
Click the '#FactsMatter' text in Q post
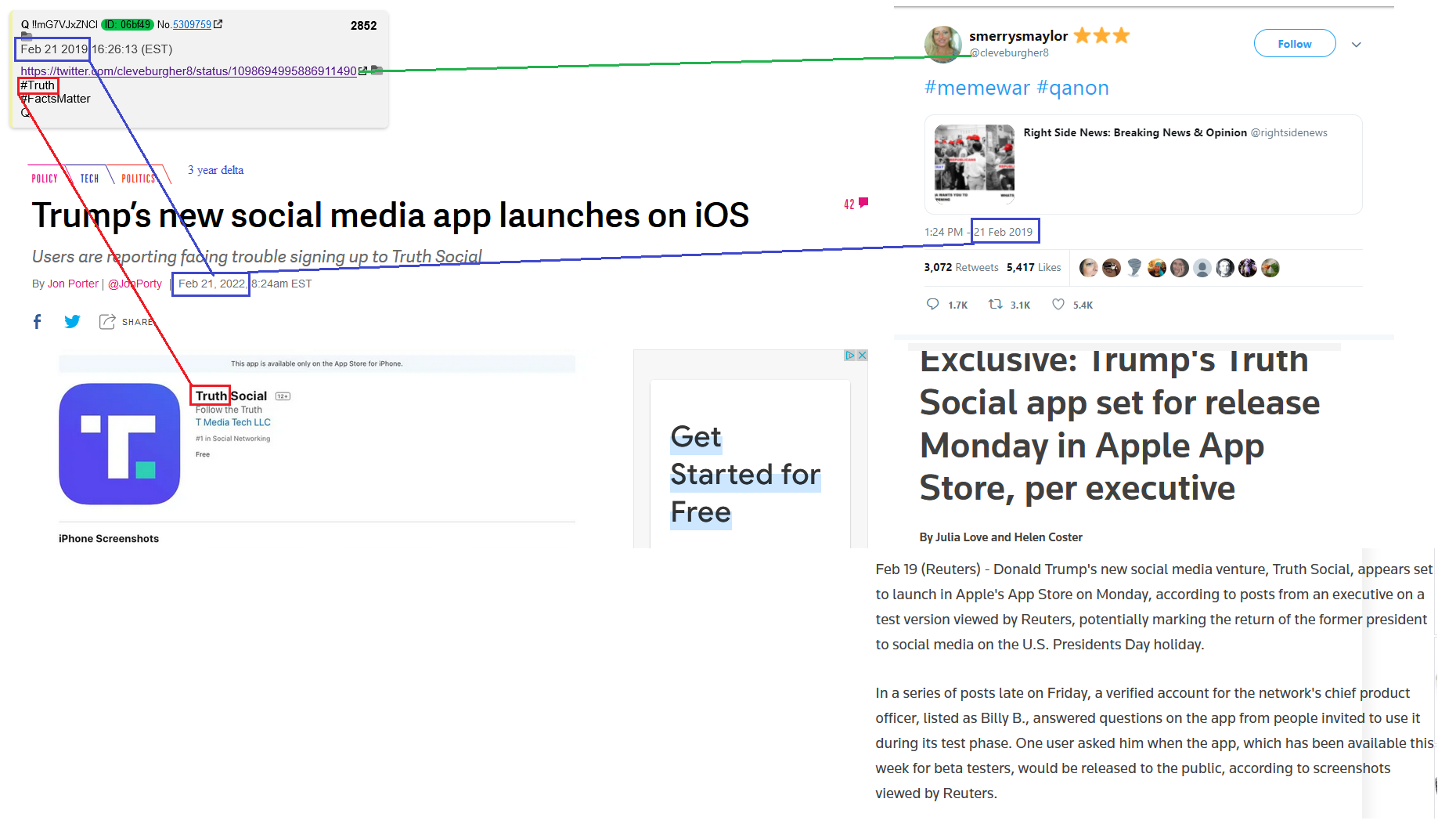(56, 99)
